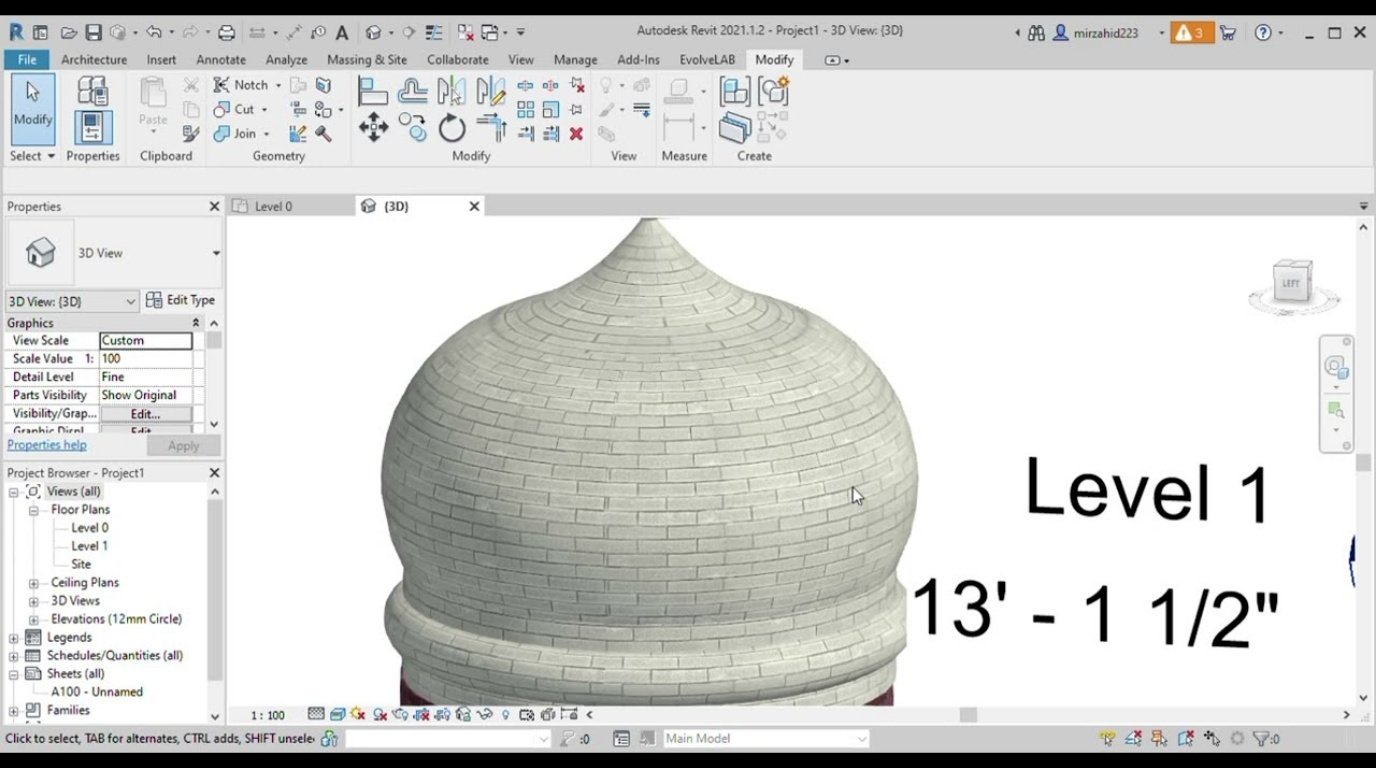Toggle Reveal Hidden Elements lightbulb icon
The image size is (1376, 768).
pos(505,714)
